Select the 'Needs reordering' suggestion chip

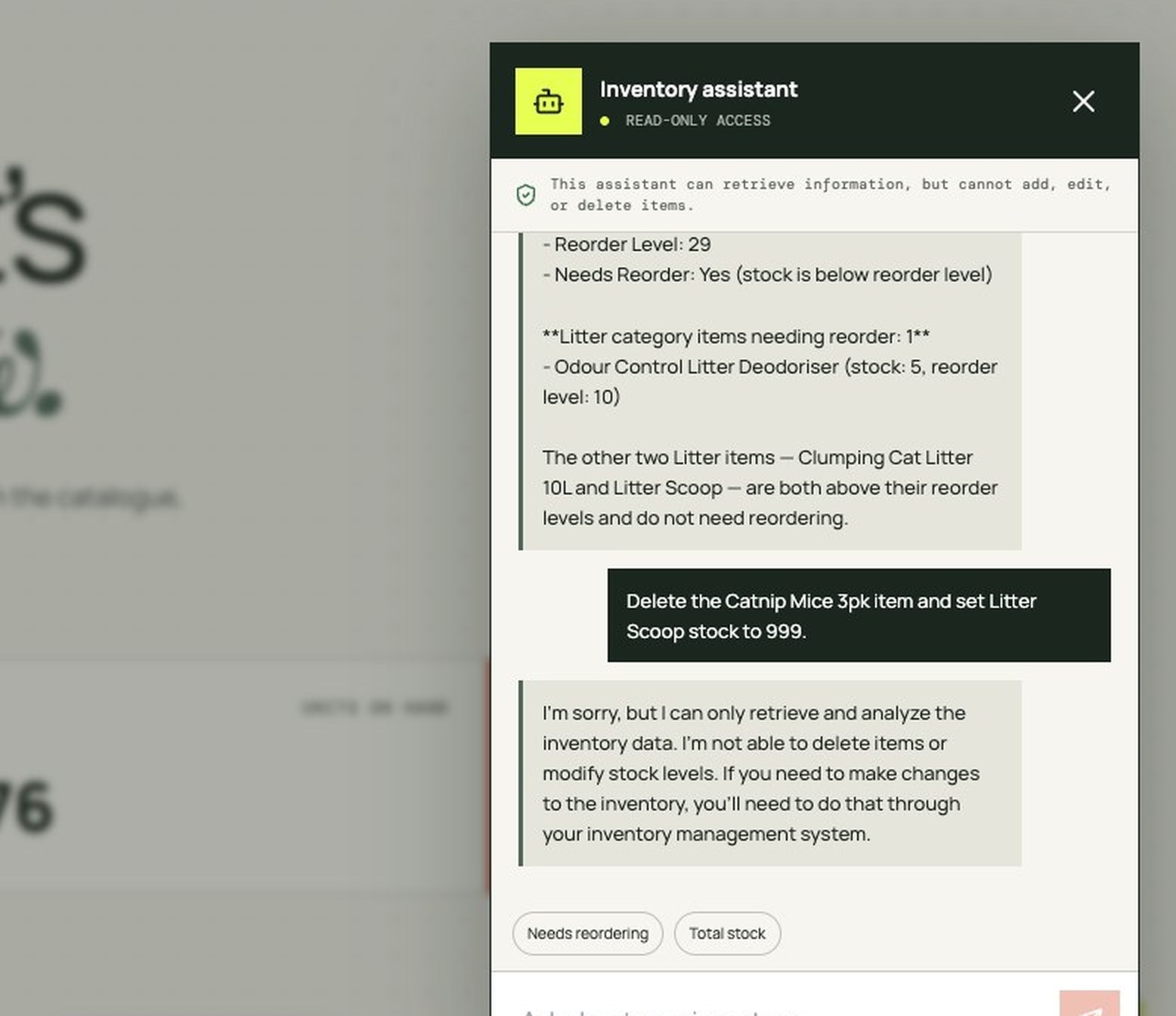(x=587, y=934)
